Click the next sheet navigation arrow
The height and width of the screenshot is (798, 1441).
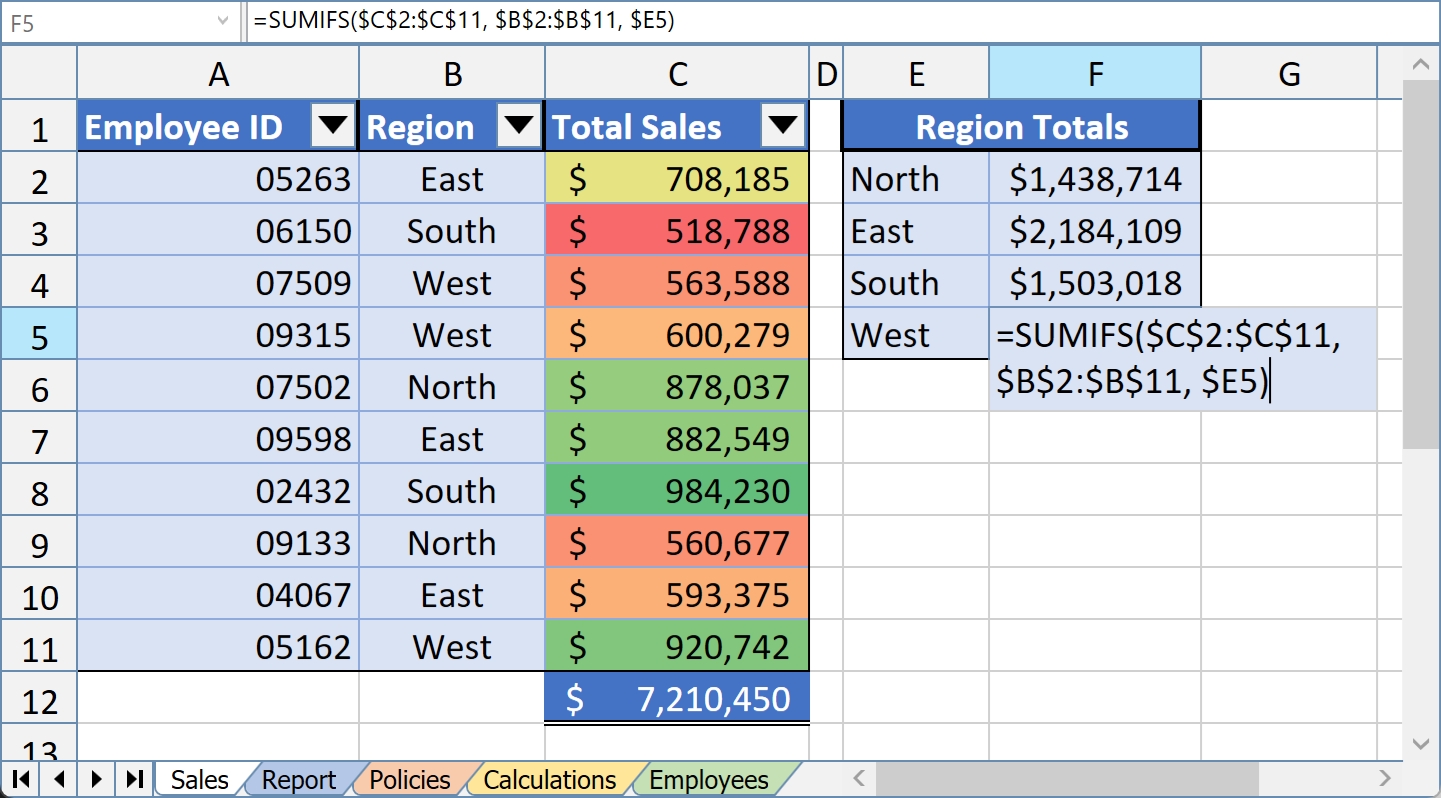point(97,779)
